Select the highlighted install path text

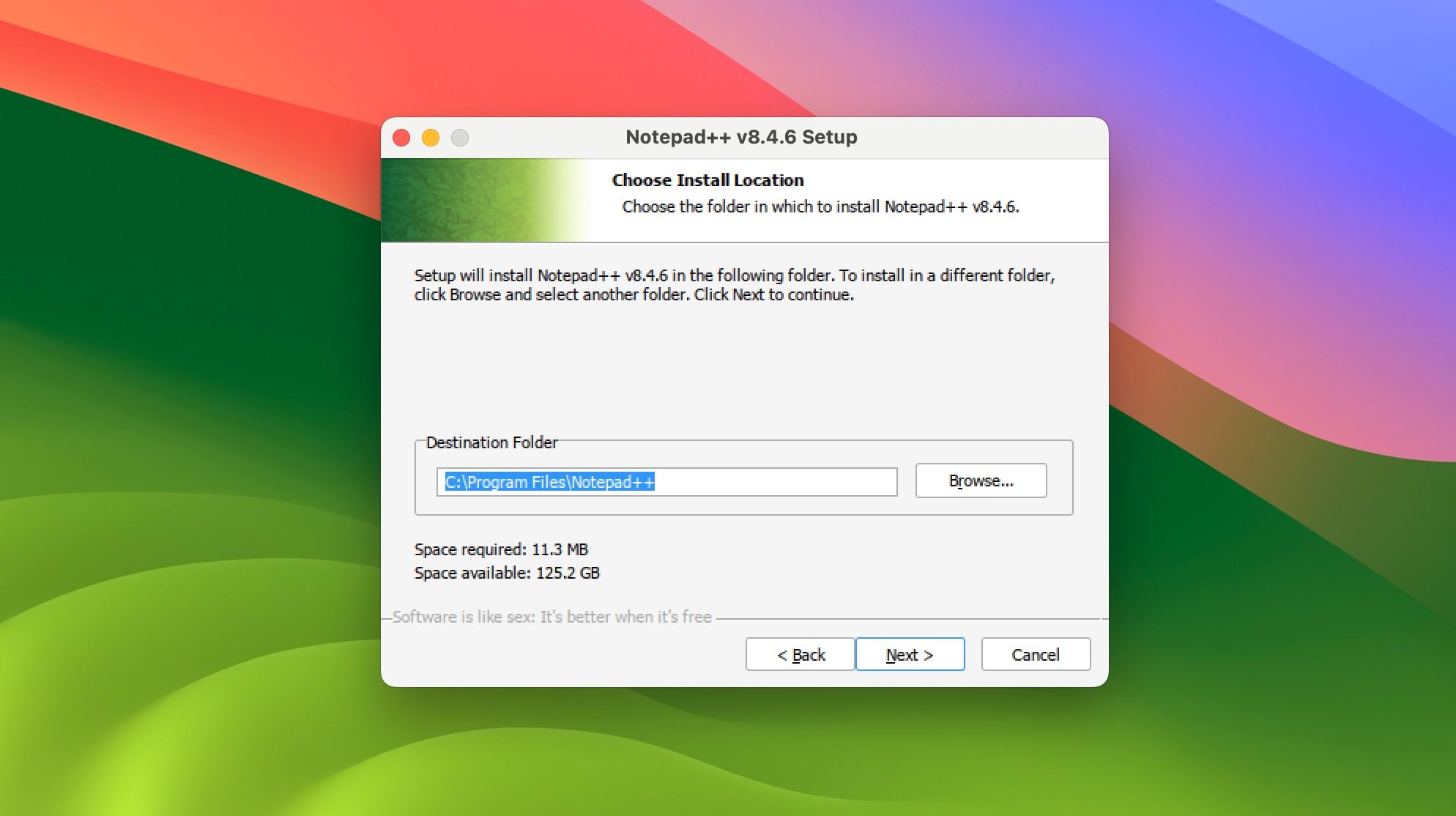click(x=549, y=482)
